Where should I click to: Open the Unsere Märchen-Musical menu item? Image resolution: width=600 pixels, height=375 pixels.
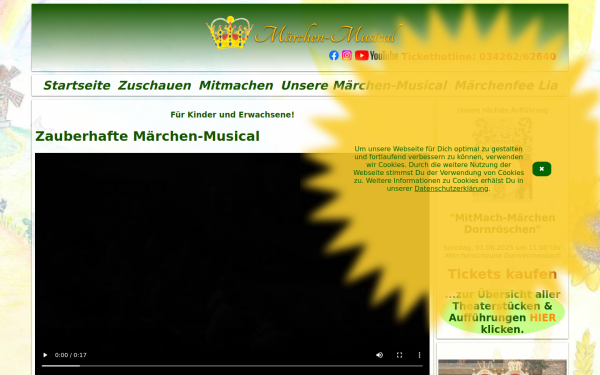point(364,85)
